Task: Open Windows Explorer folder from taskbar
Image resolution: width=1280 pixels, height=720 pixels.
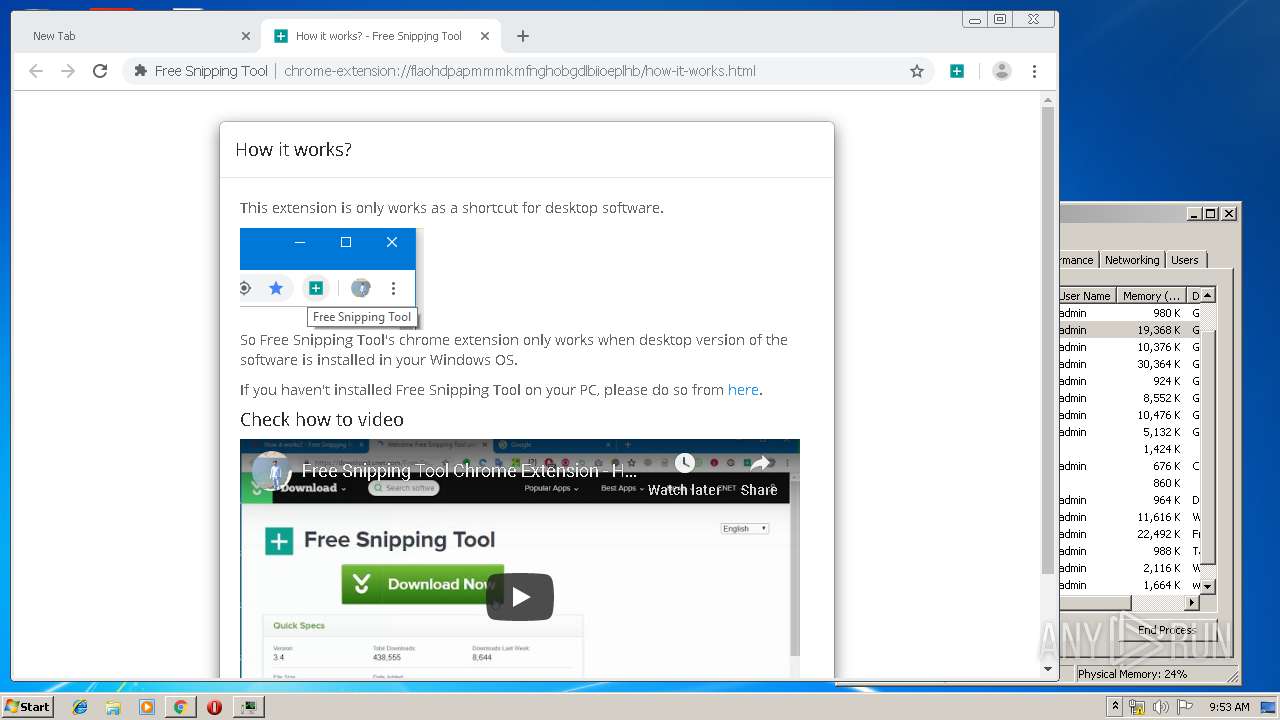Action: [113, 707]
